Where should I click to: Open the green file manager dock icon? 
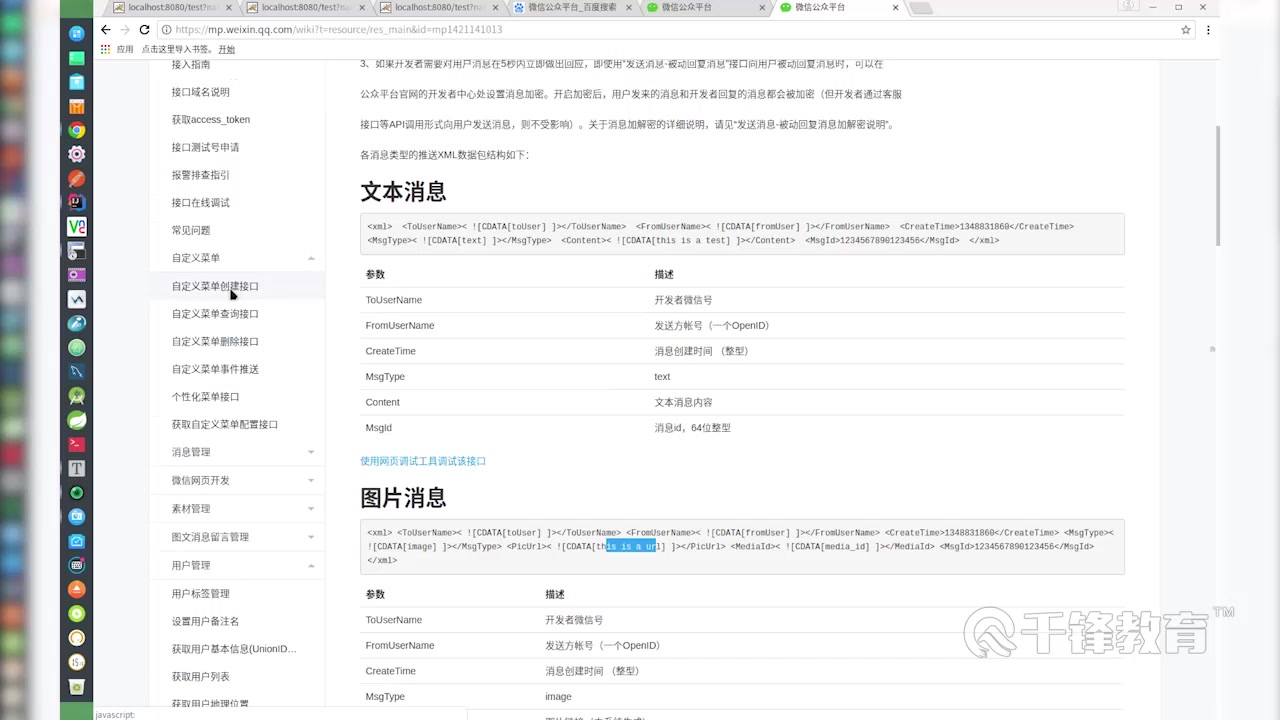(77, 58)
